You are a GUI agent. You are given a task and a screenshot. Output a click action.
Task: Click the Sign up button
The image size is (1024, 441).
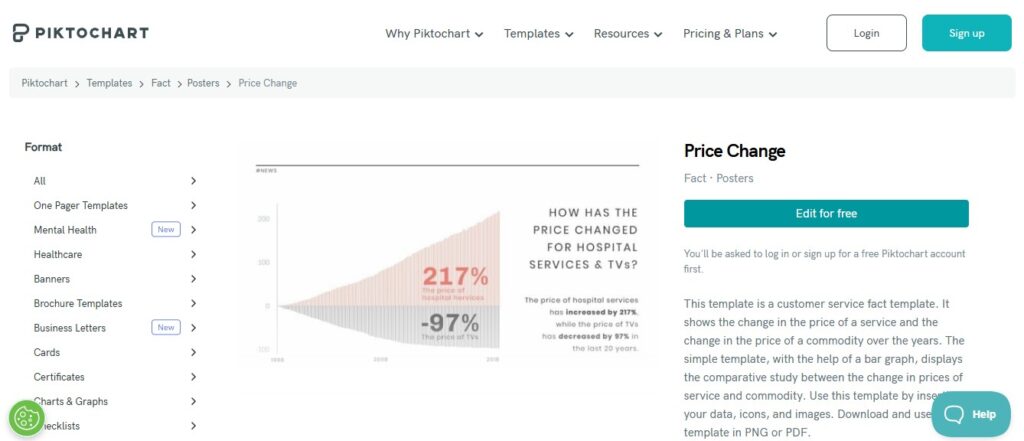tap(967, 33)
